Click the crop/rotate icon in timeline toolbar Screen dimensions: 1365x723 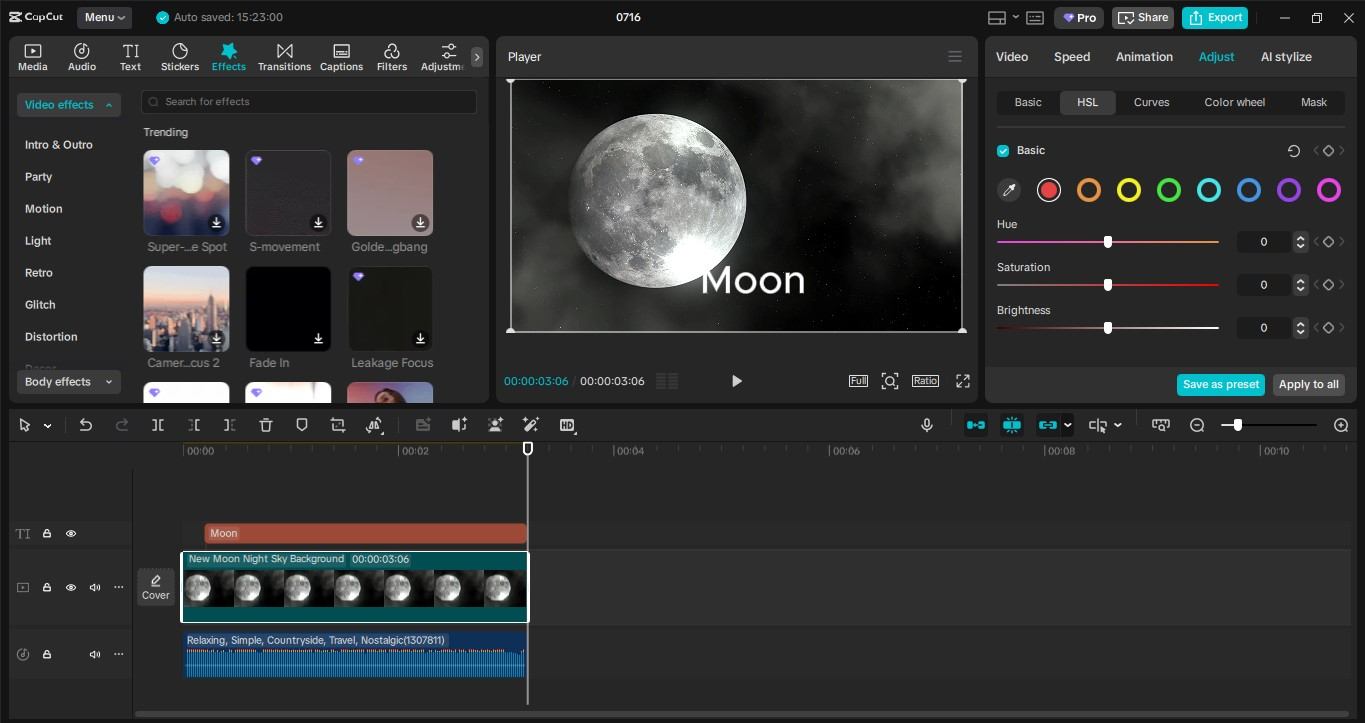pyautogui.click(x=338, y=425)
